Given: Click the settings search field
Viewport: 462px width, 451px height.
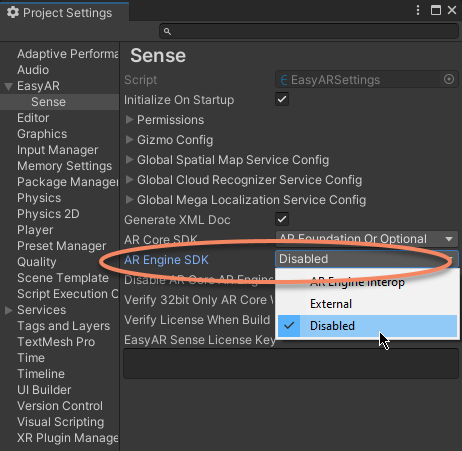Looking at the screenshot, I should 309,31.
